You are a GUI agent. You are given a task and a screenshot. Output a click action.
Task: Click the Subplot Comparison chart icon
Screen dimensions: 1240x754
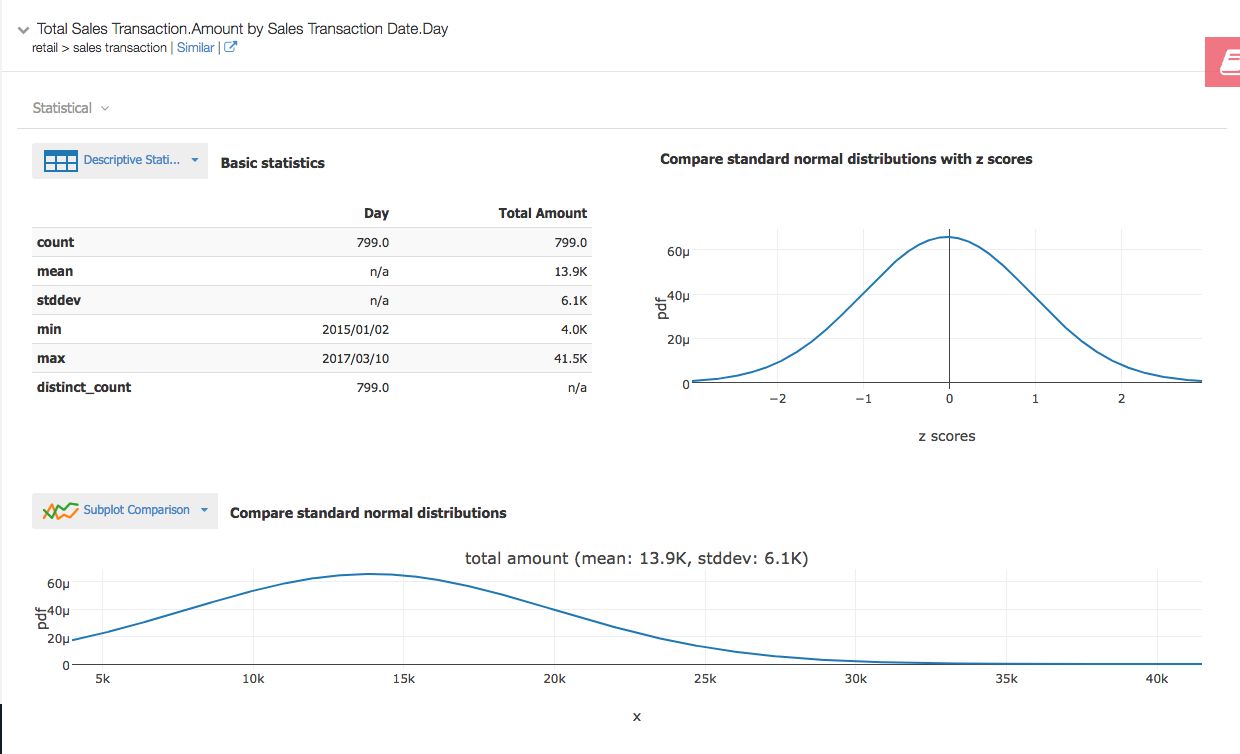click(x=60, y=511)
